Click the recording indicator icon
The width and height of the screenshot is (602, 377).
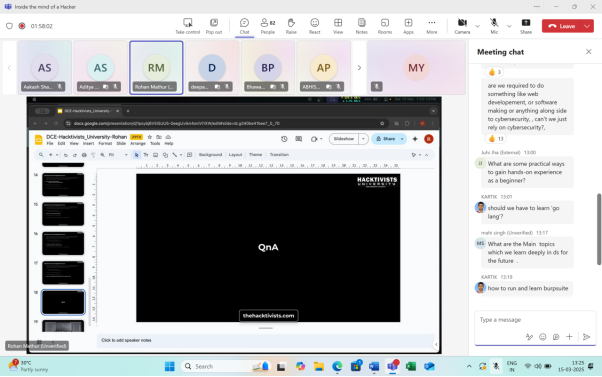tap(22, 26)
